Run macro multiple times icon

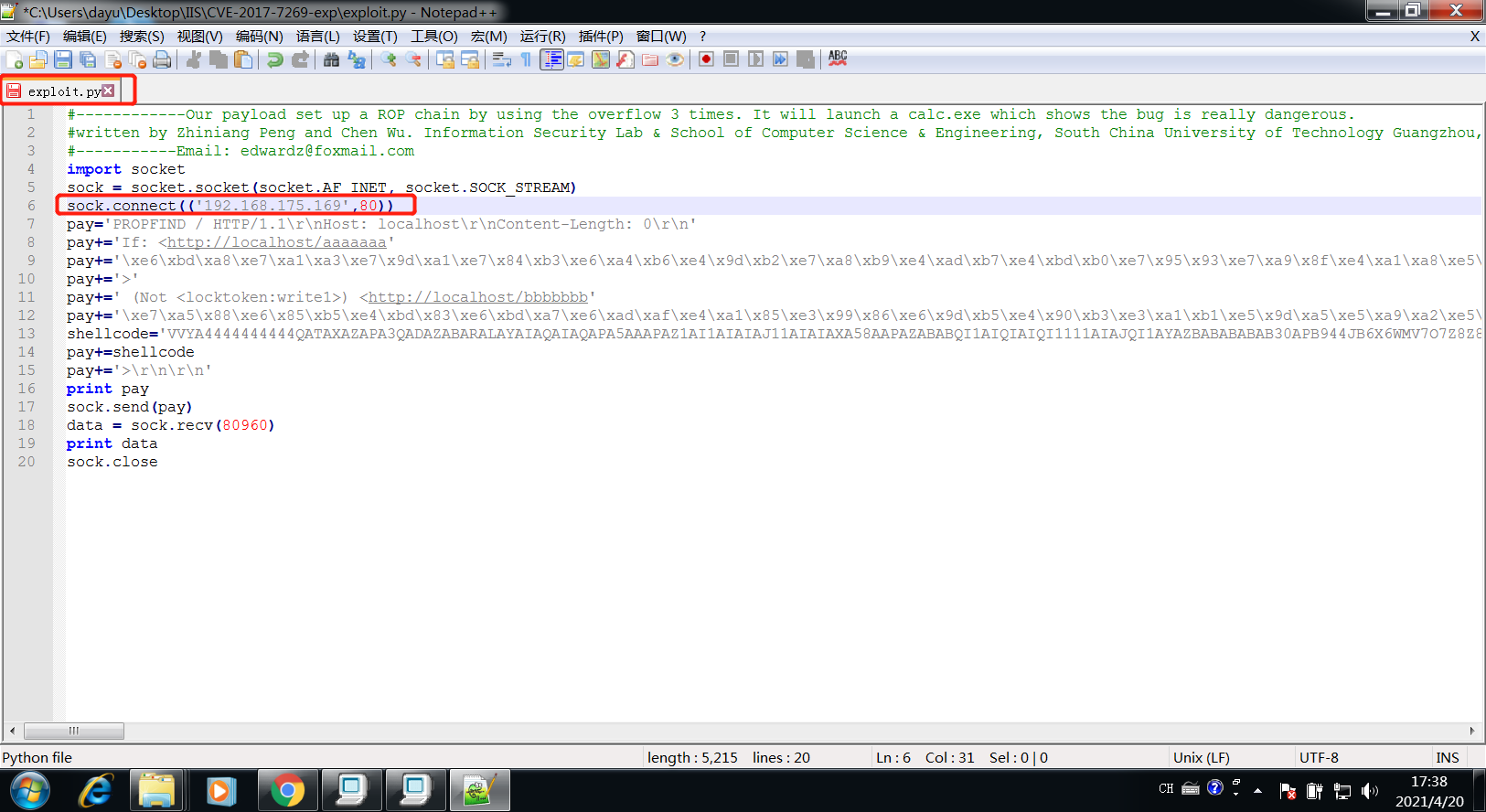point(780,59)
